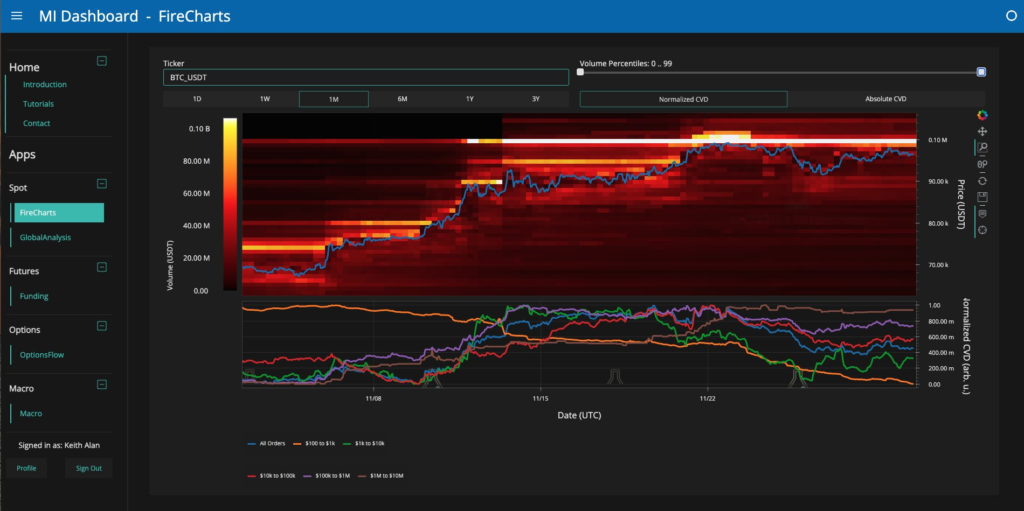Click the Reset chart view icon

[x=982, y=181]
